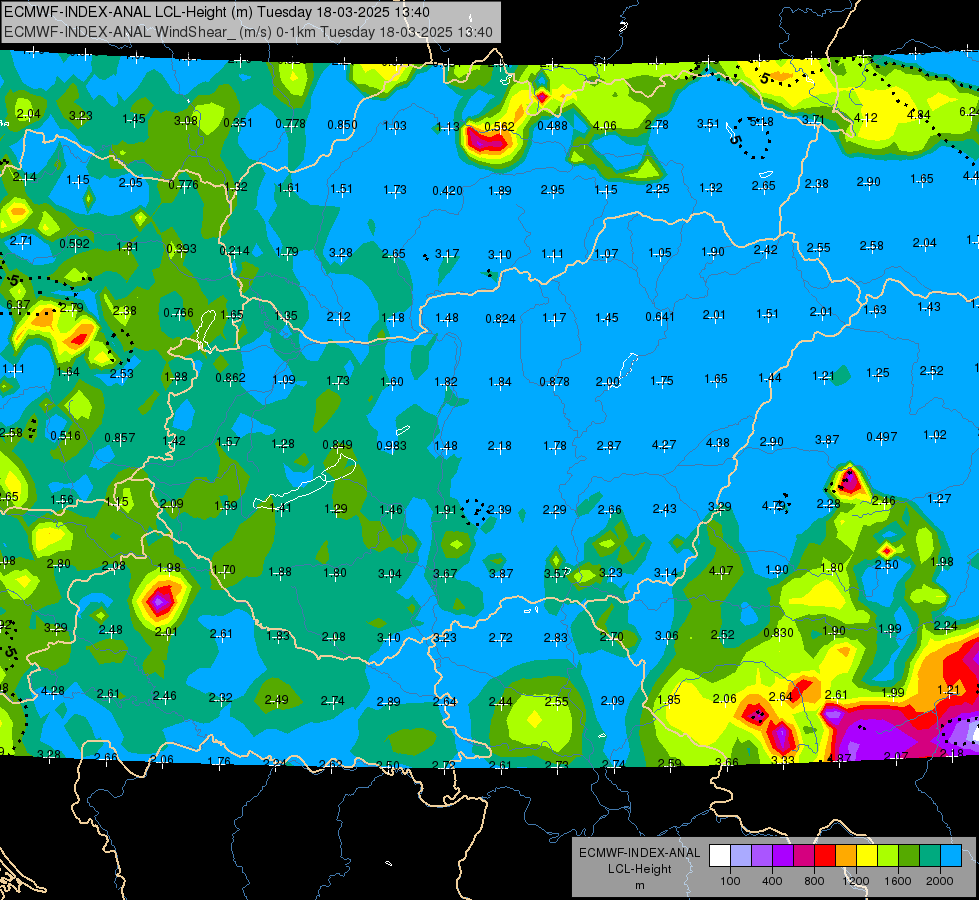Click the wind shear value 0.778

(290, 124)
